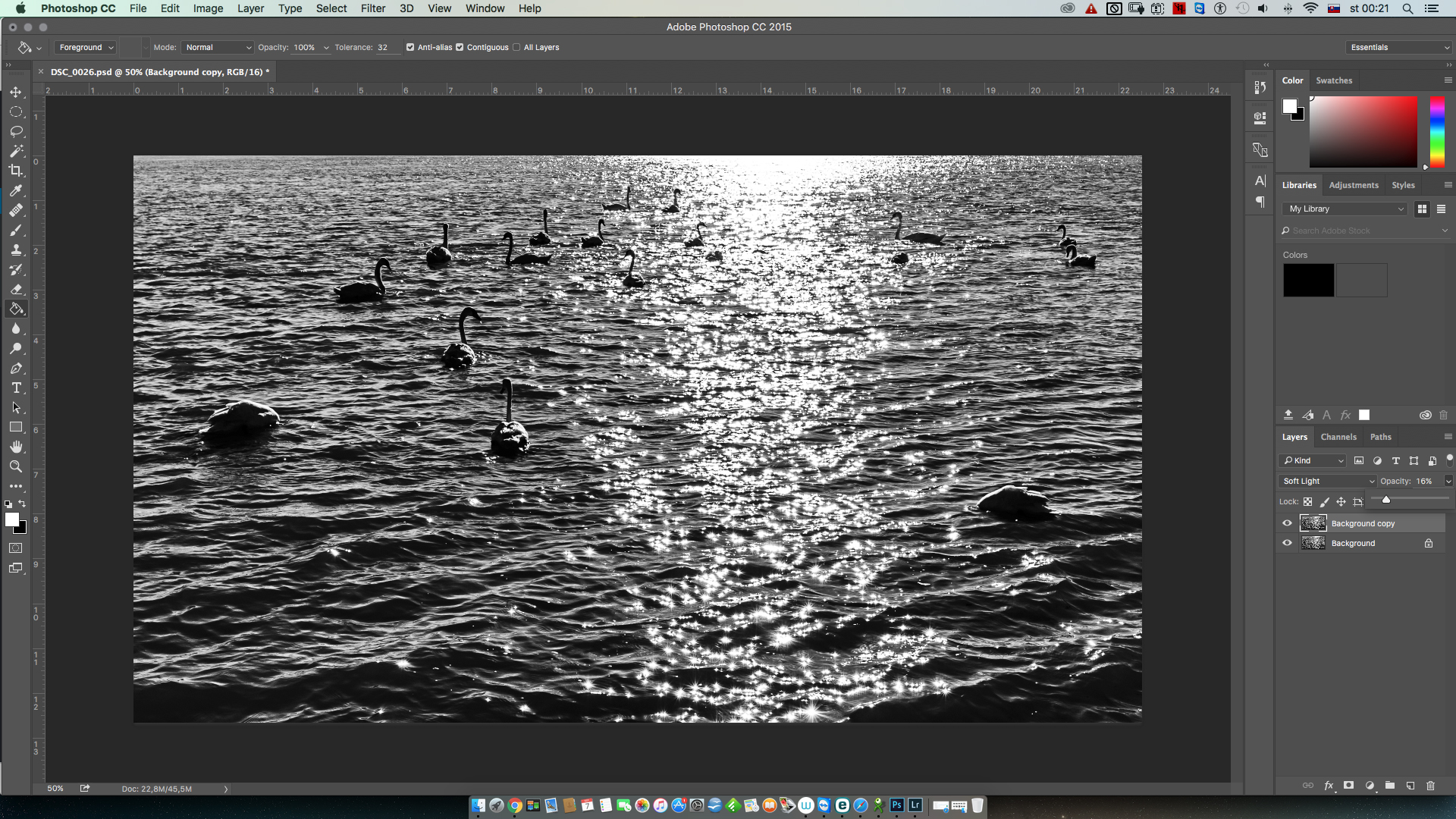This screenshot has height=819, width=1456.
Task: Select the Clone Stamp tool
Action: 16,249
